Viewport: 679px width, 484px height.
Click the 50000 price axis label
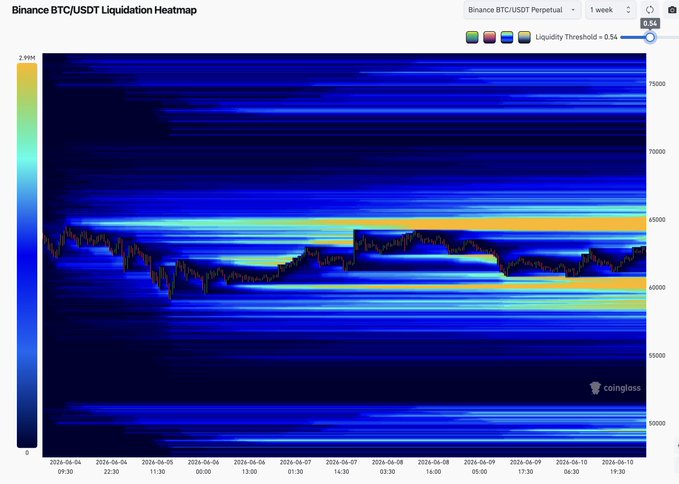657,423
